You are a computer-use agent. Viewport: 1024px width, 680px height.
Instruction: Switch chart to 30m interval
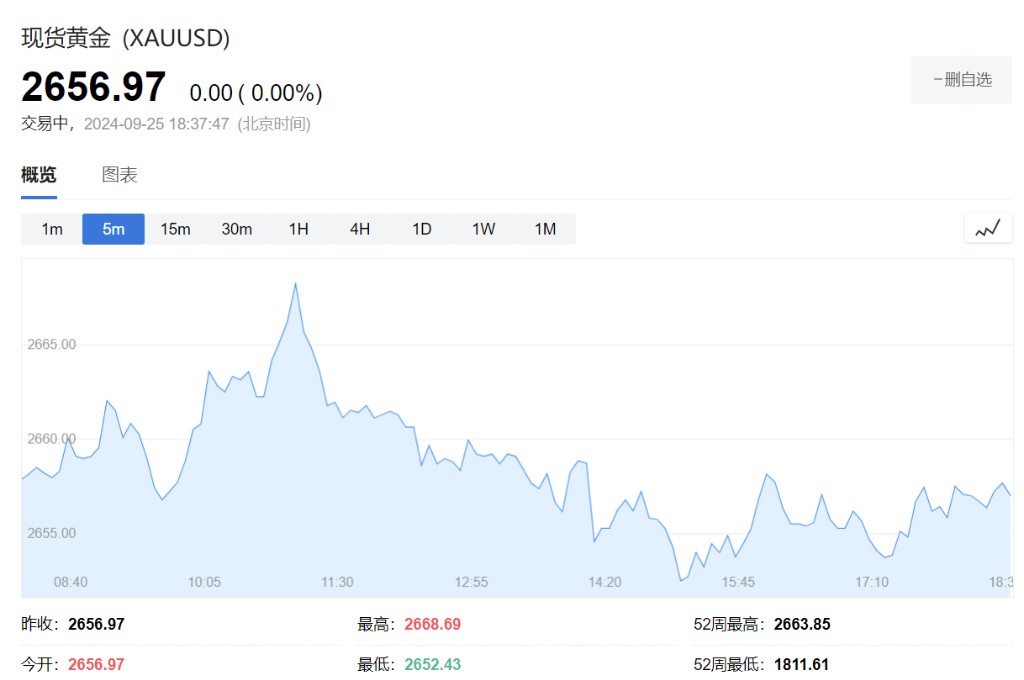237,229
